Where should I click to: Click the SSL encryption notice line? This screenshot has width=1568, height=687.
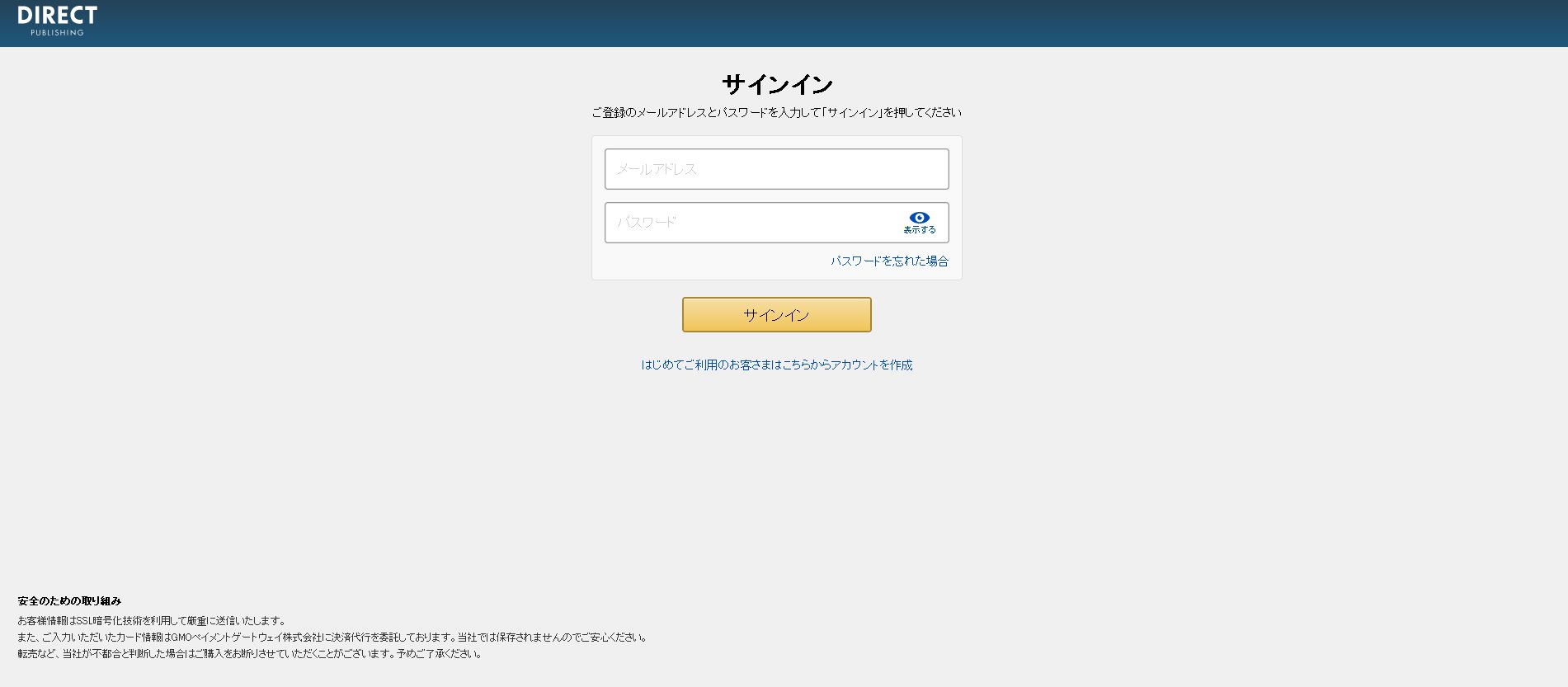coord(152,621)
